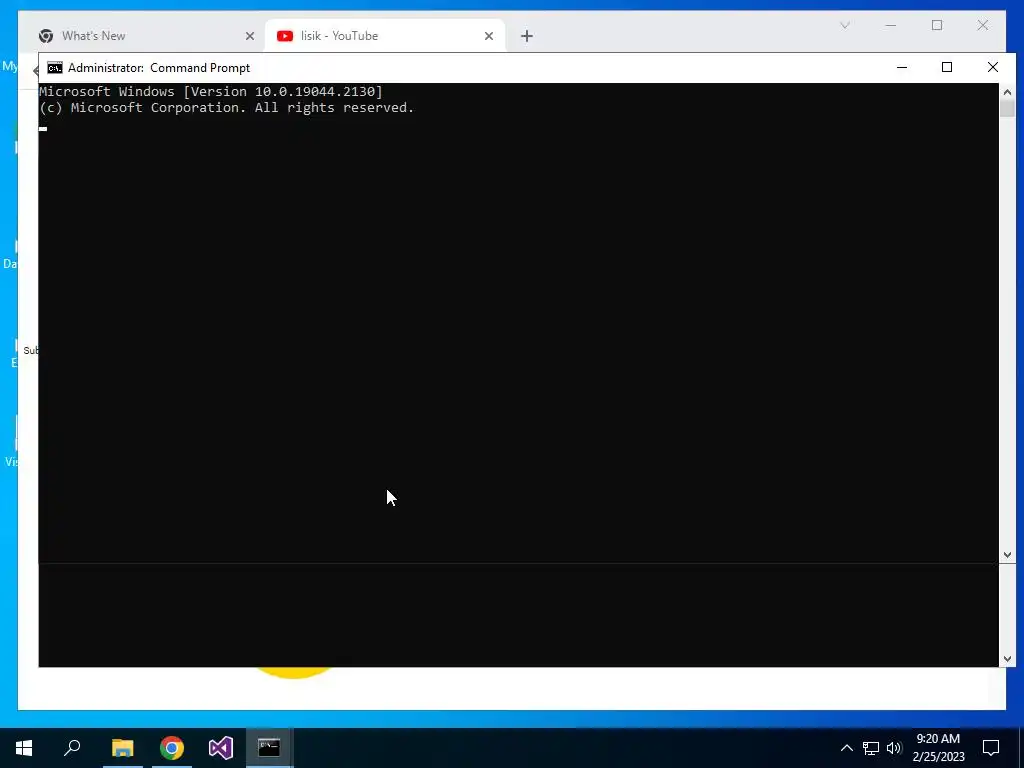Open a new Chrome tab
This screenshot has width=1024, height=768.
click(x=527, y=36)
